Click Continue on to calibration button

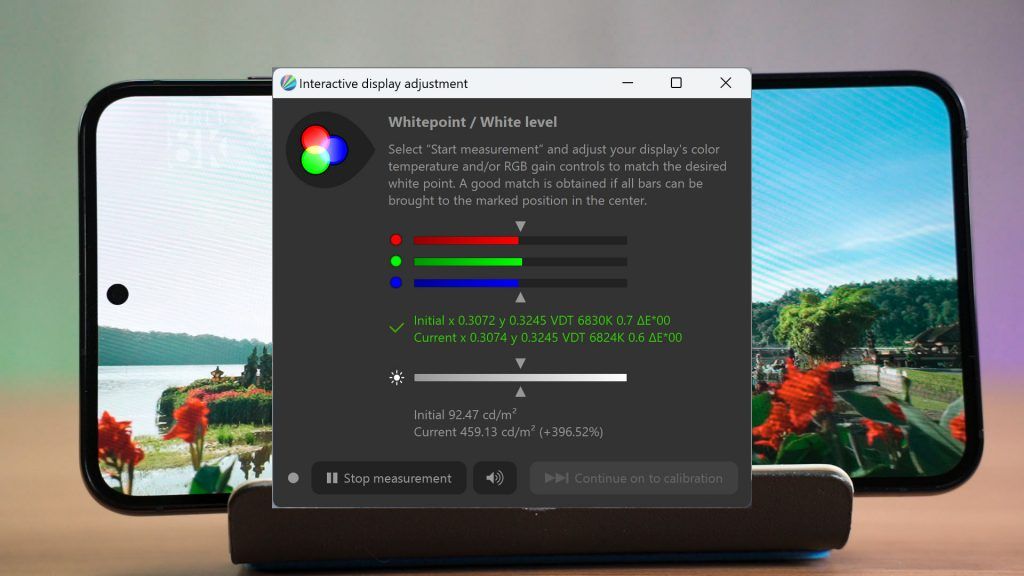[x=633, y=478]
